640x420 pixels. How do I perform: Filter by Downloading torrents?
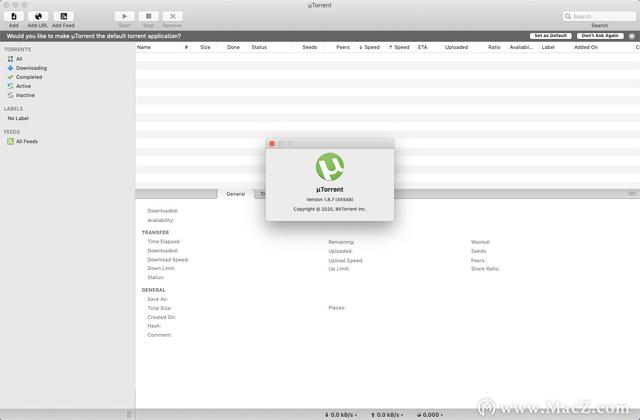(x=31, y=68)
